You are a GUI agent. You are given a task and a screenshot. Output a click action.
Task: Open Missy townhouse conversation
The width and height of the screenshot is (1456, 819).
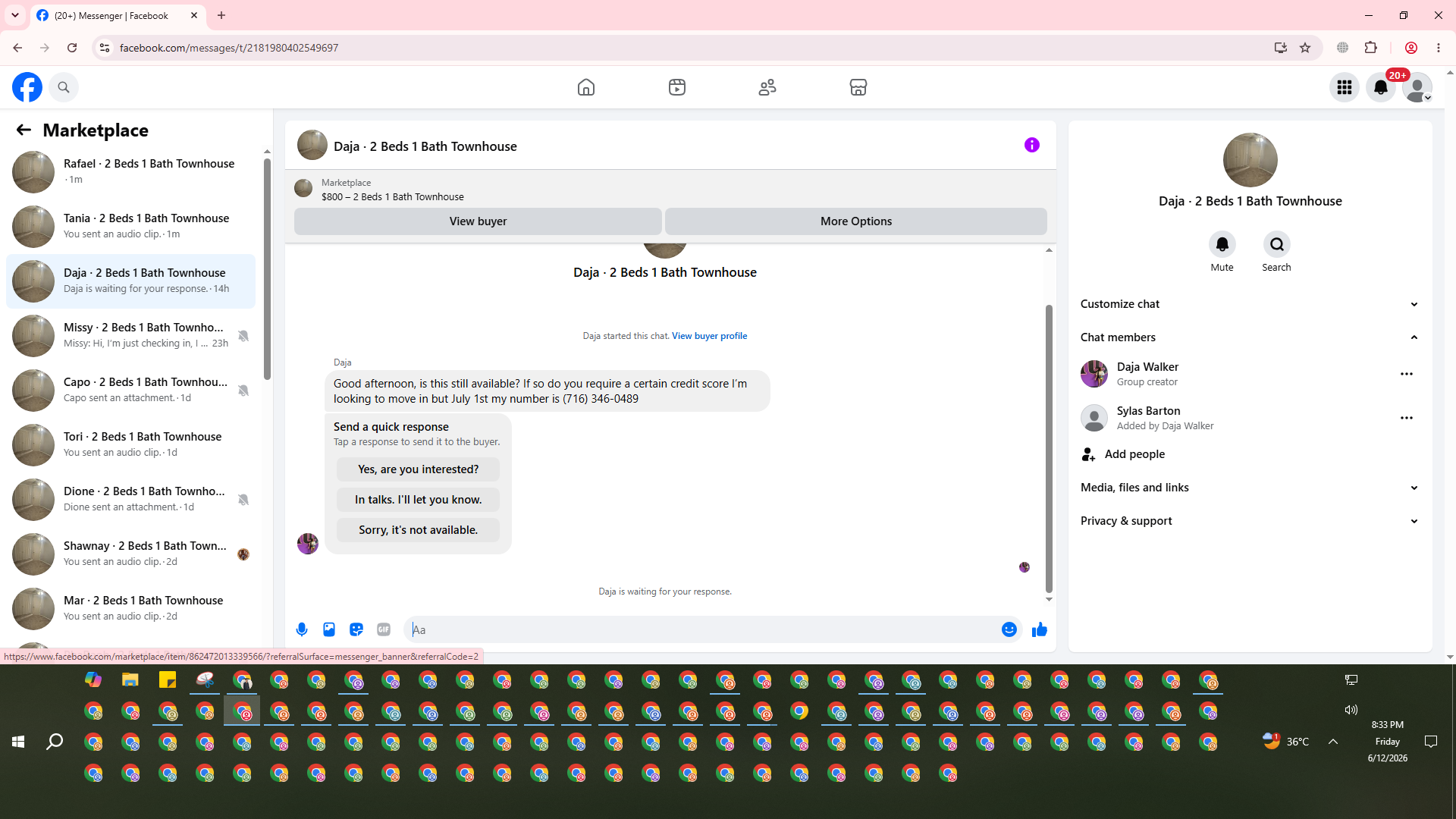(130, 336)
